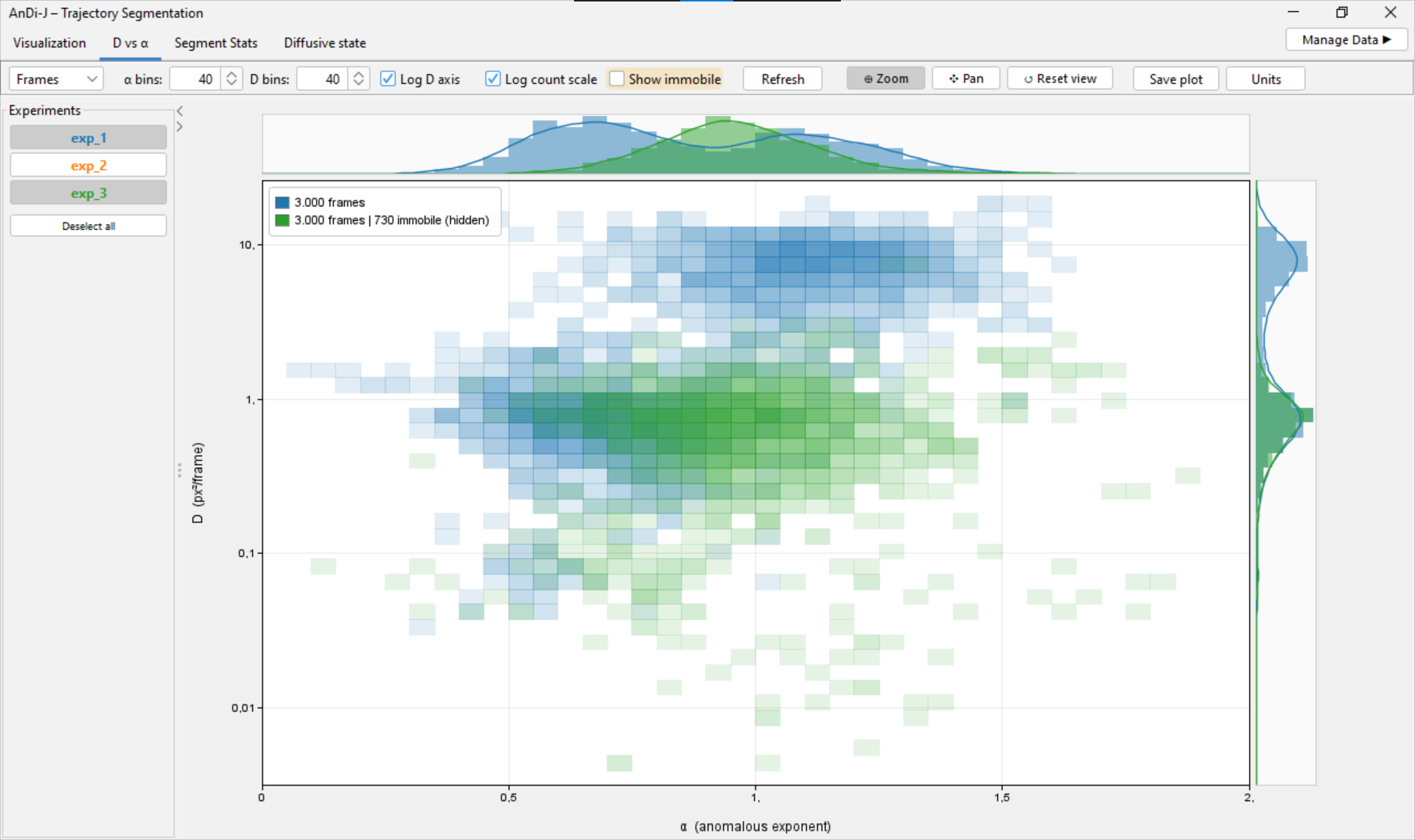This screenshot has height=840, width=1415.
Task: Click the α bins input field
Action: [x=195, y=79]
